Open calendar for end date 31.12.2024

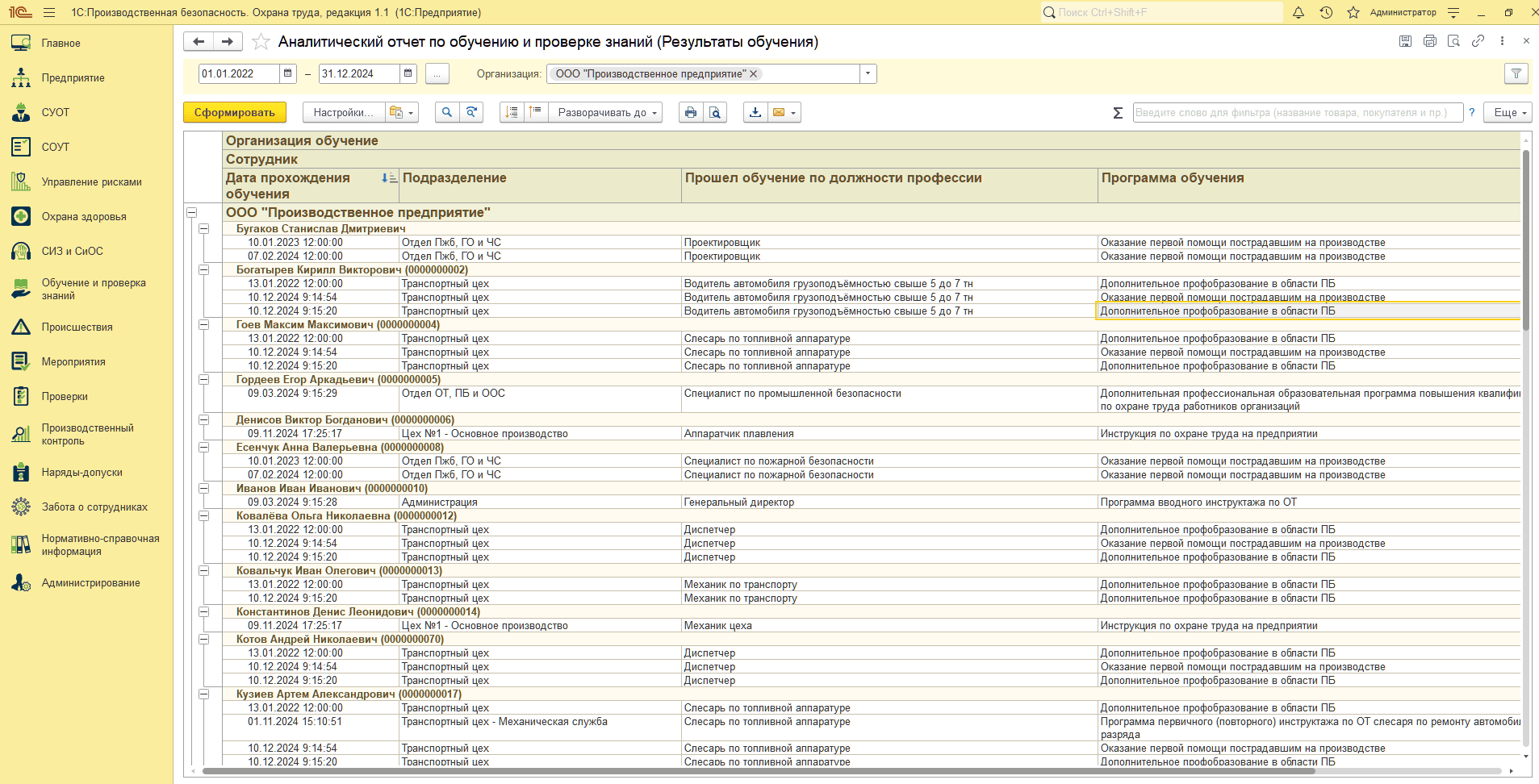pyautogui.click(x=408, y=73)
